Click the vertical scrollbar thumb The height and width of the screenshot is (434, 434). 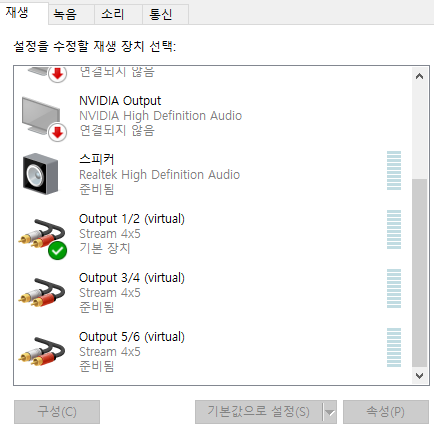pyautogui.click(x=419, y=273)
